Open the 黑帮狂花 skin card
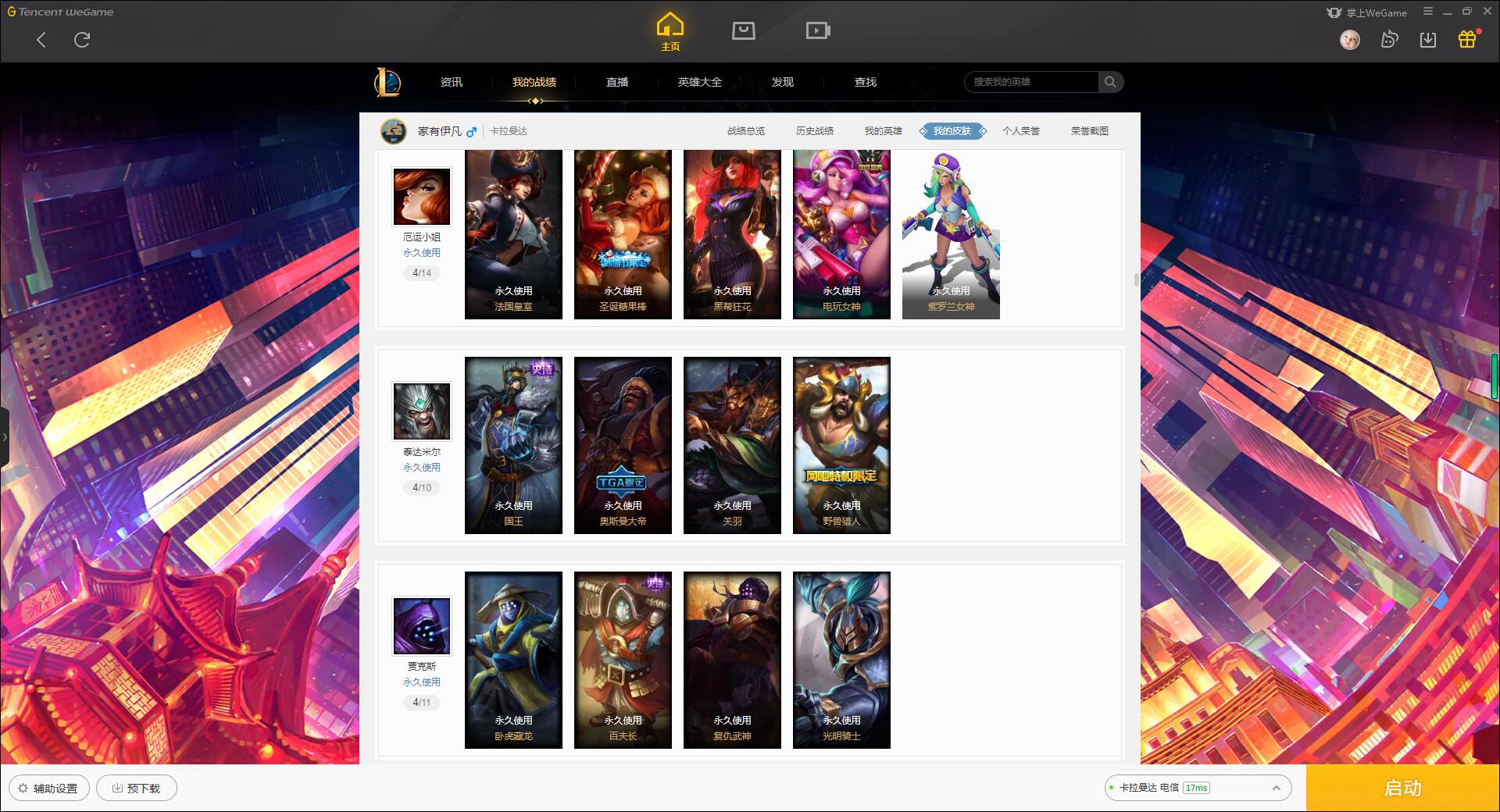This screenshot has width=1500, height=812. click(x=732, y=234)
